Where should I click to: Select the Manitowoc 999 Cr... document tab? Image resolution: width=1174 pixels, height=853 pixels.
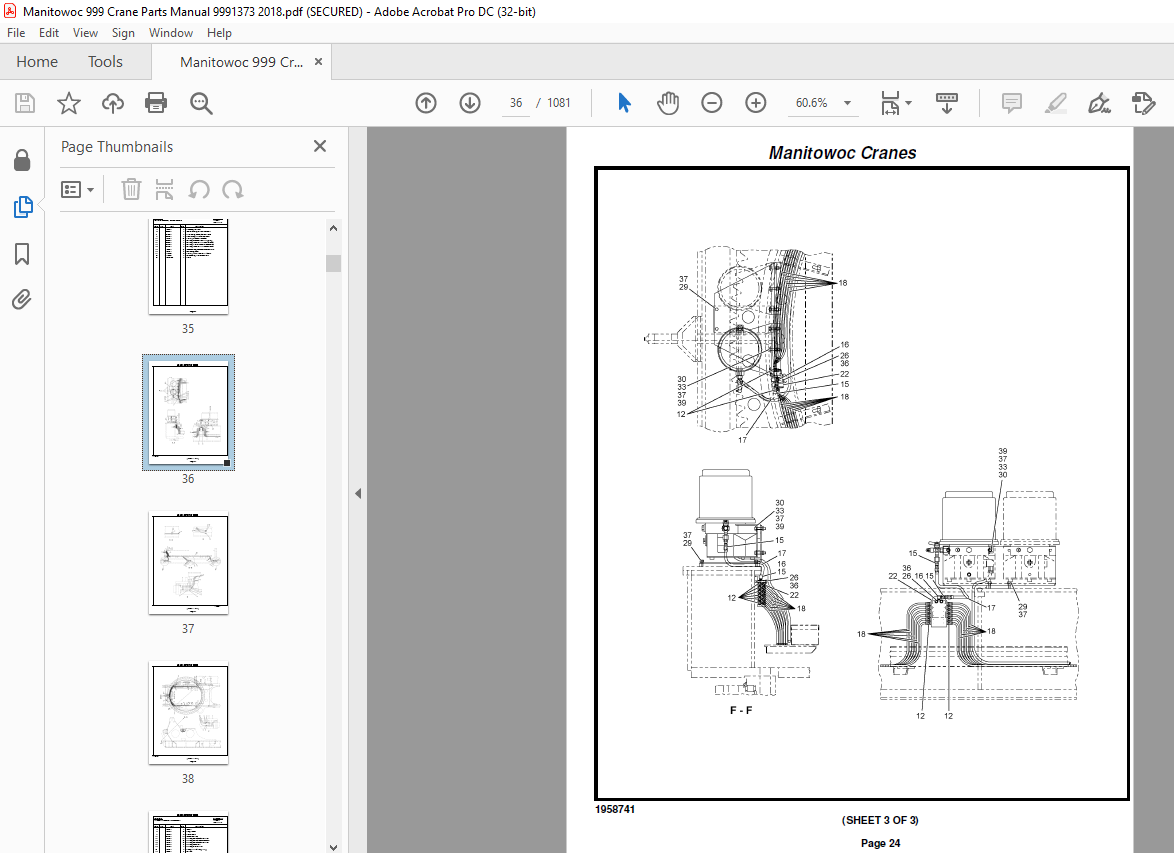coord(241,62)
